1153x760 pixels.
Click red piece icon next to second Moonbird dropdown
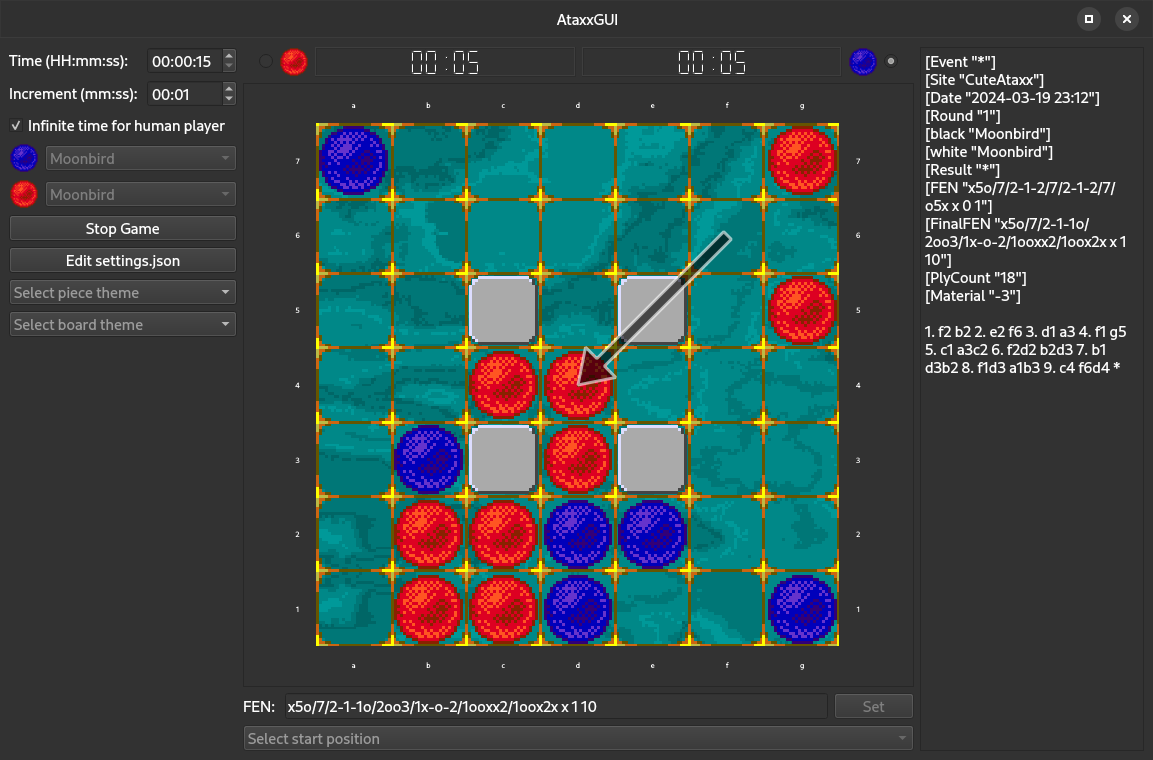(24, 194)
